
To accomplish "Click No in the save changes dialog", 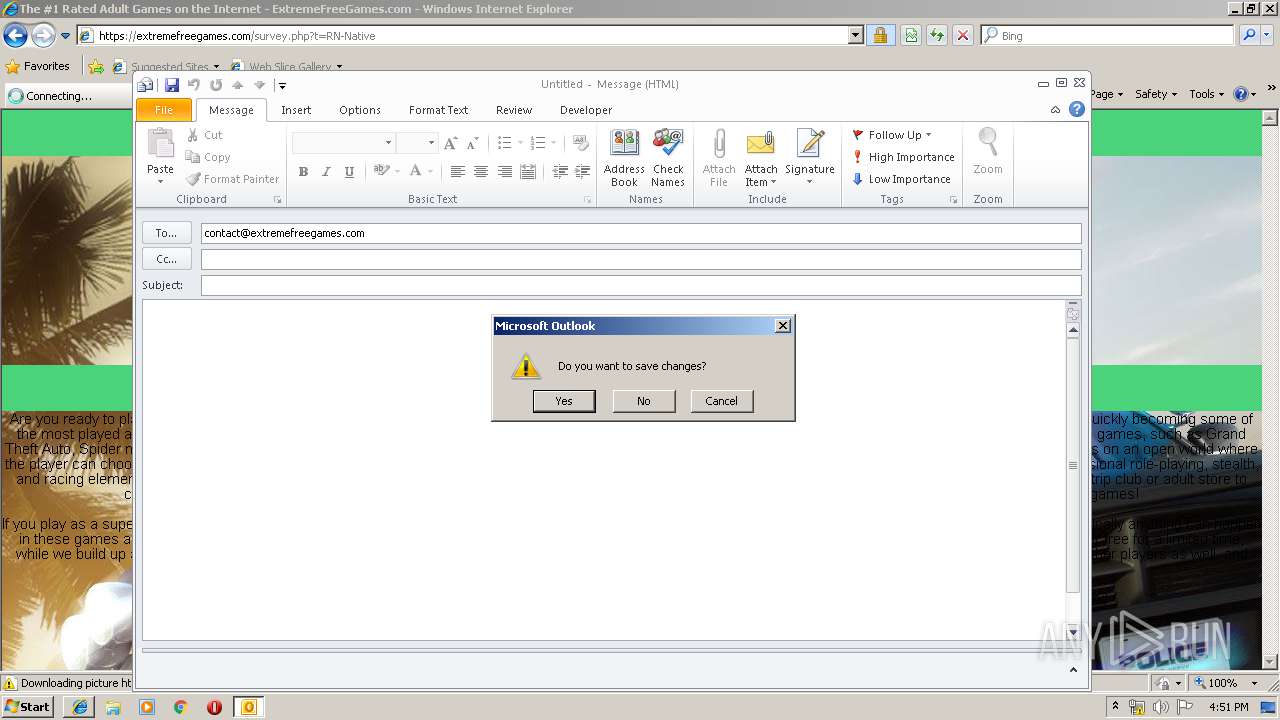I will point(643,401).
